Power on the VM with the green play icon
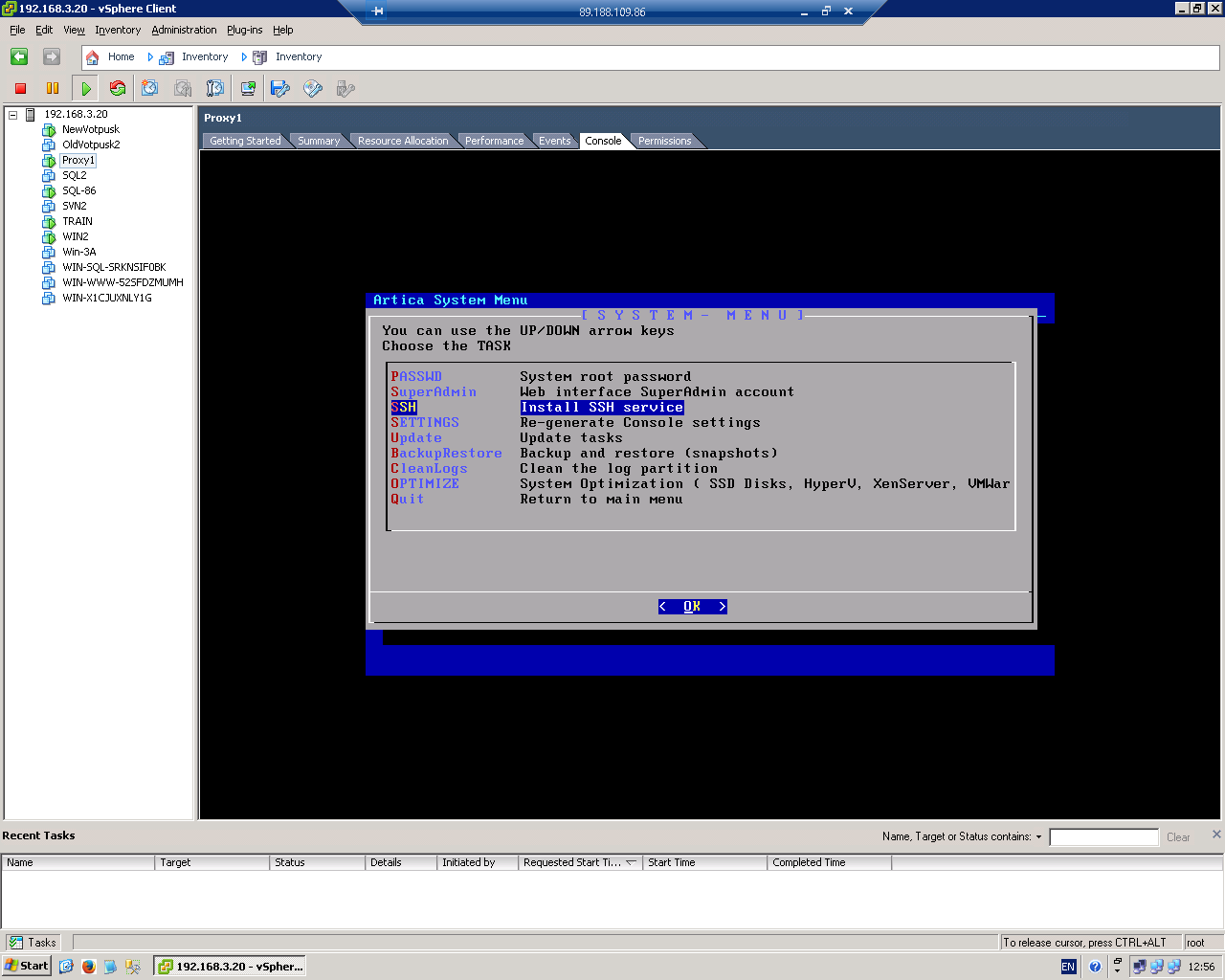Screen dimensions: 1225x980 click(86, 88)
